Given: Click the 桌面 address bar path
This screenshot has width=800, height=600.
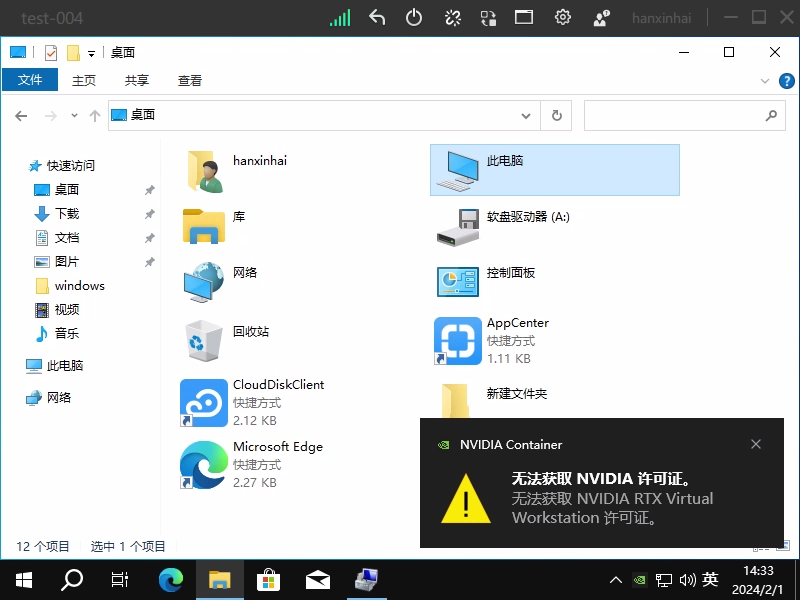Looking at the screenshot, I should [x=143, y=115].
